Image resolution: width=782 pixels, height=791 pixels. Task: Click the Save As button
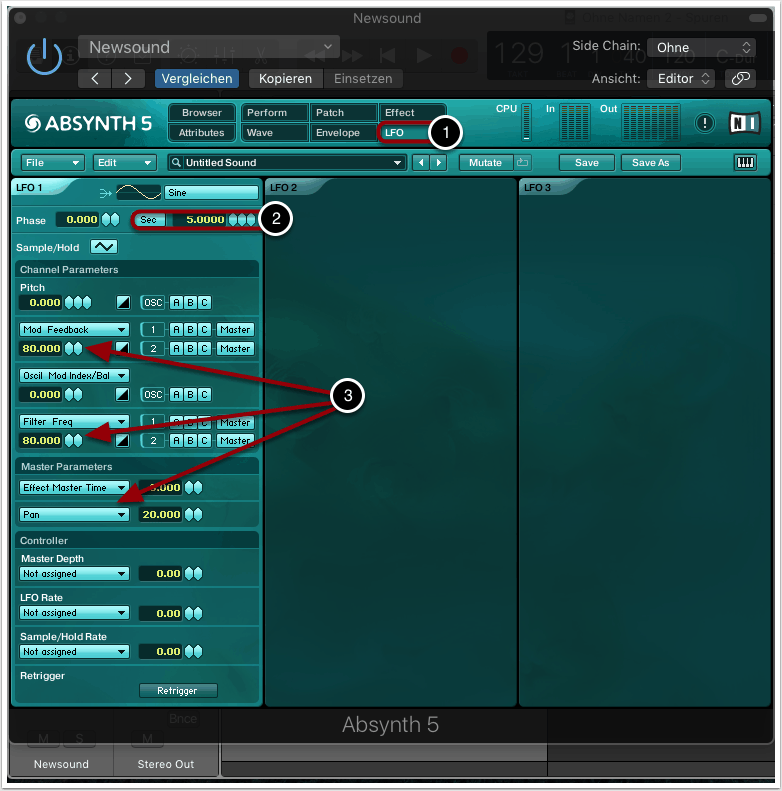coord(650,162)
